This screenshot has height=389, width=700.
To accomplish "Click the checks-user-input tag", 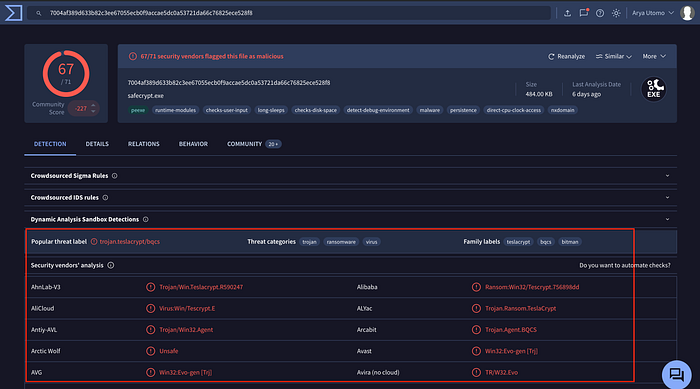I will tap(227, 110).
